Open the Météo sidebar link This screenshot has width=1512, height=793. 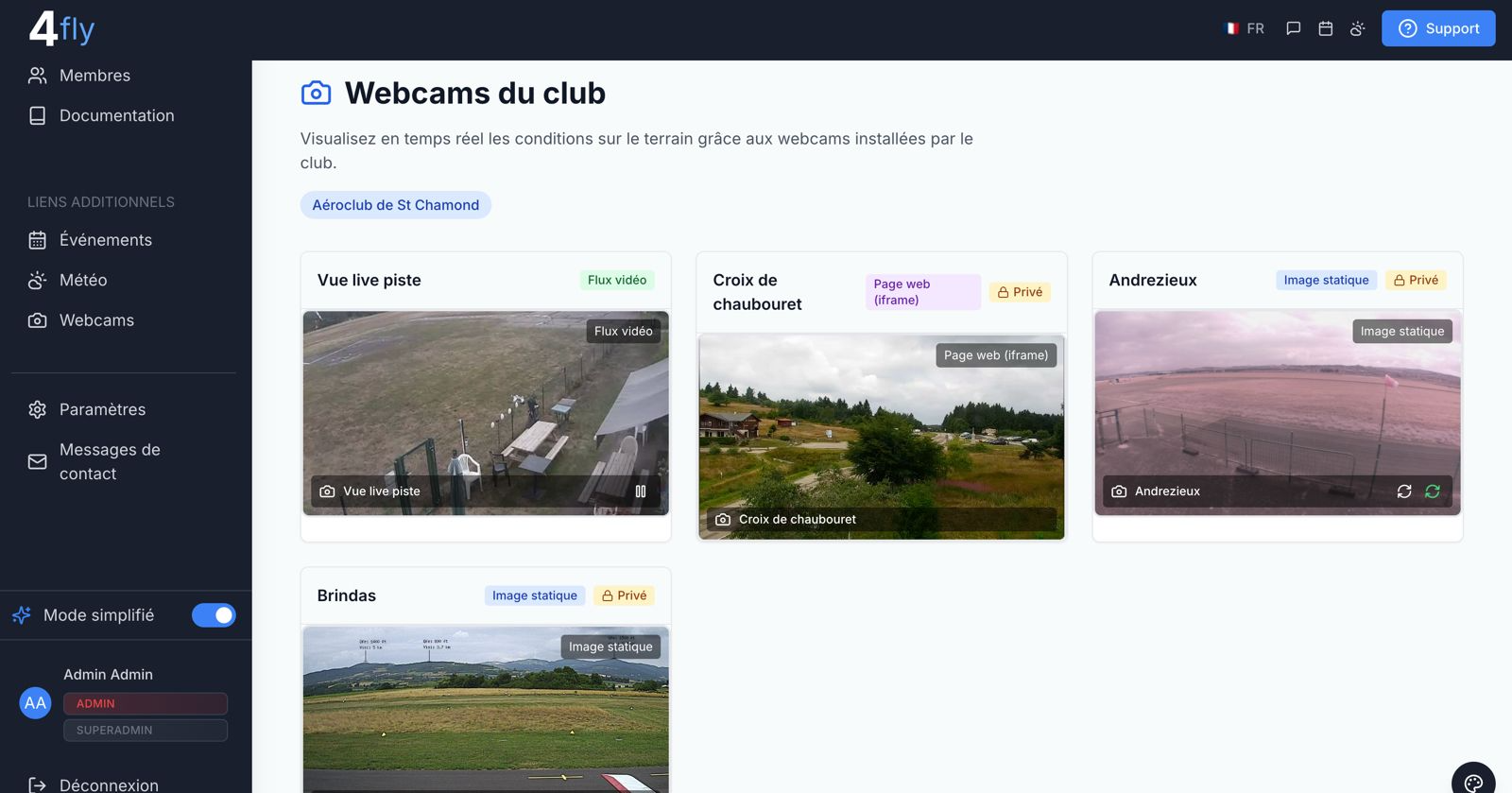[x=83, y=280]
